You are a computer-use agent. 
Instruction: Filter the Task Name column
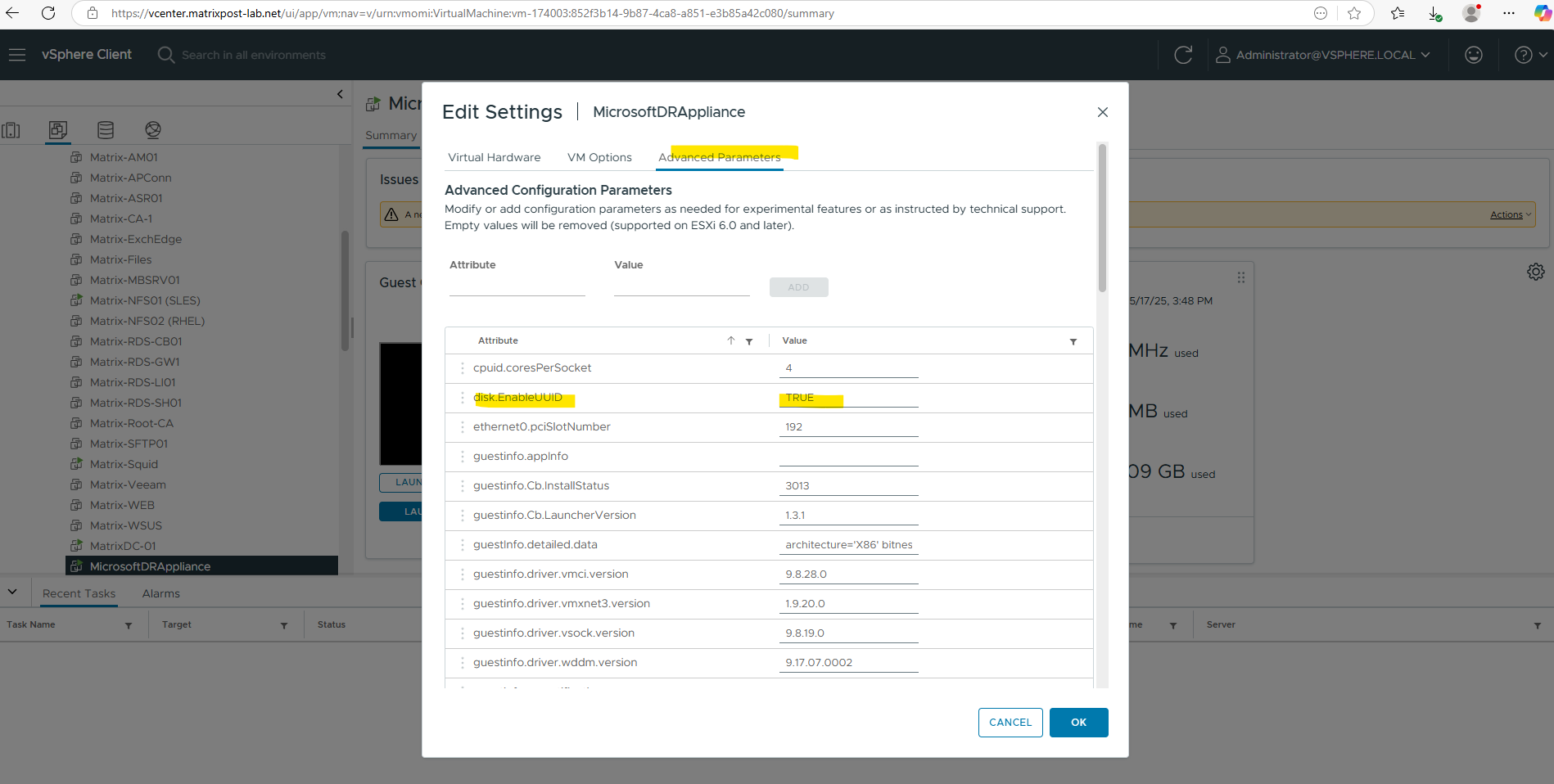click(129, 625)
